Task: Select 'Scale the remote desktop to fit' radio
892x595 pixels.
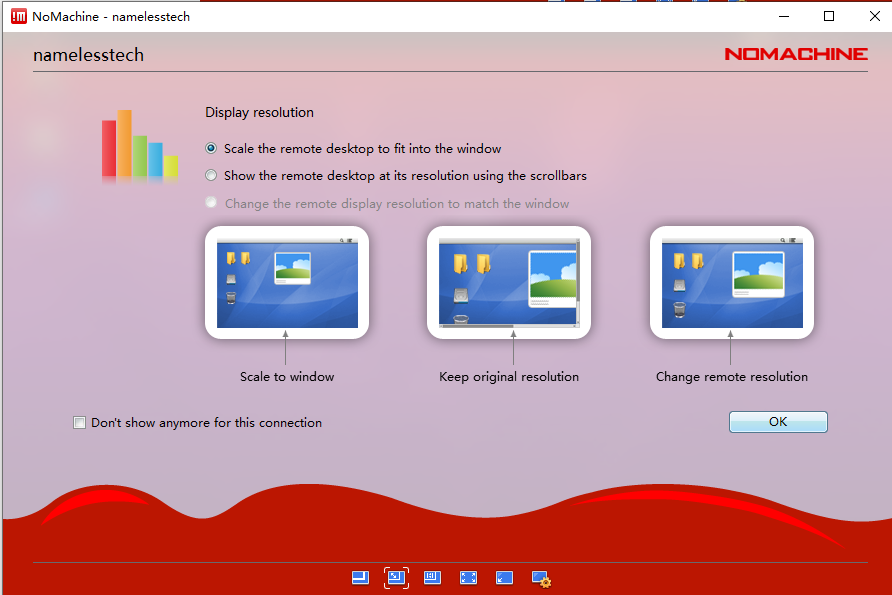Action: (211, 148)
